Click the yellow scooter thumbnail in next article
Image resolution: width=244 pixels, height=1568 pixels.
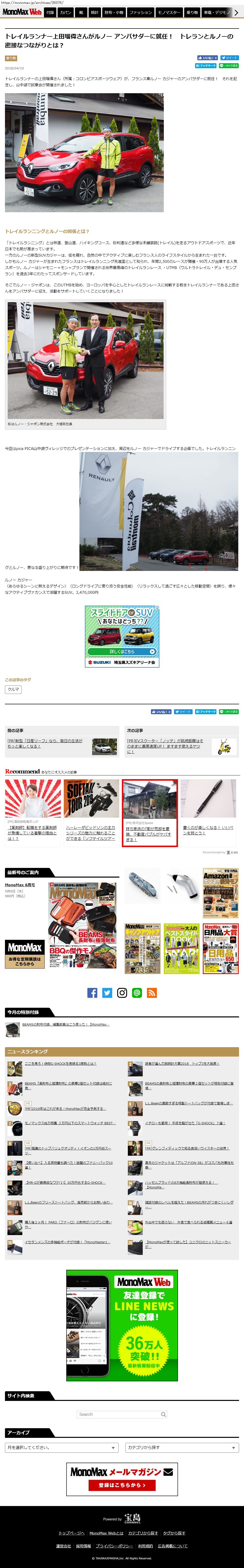coord(224,747)
